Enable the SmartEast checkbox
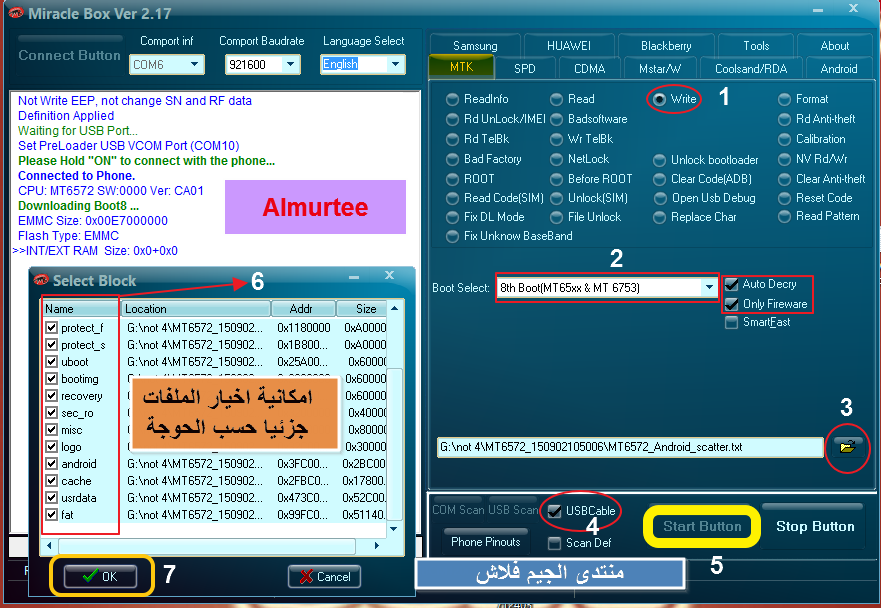881x608 pixels. tap(732, 323)
